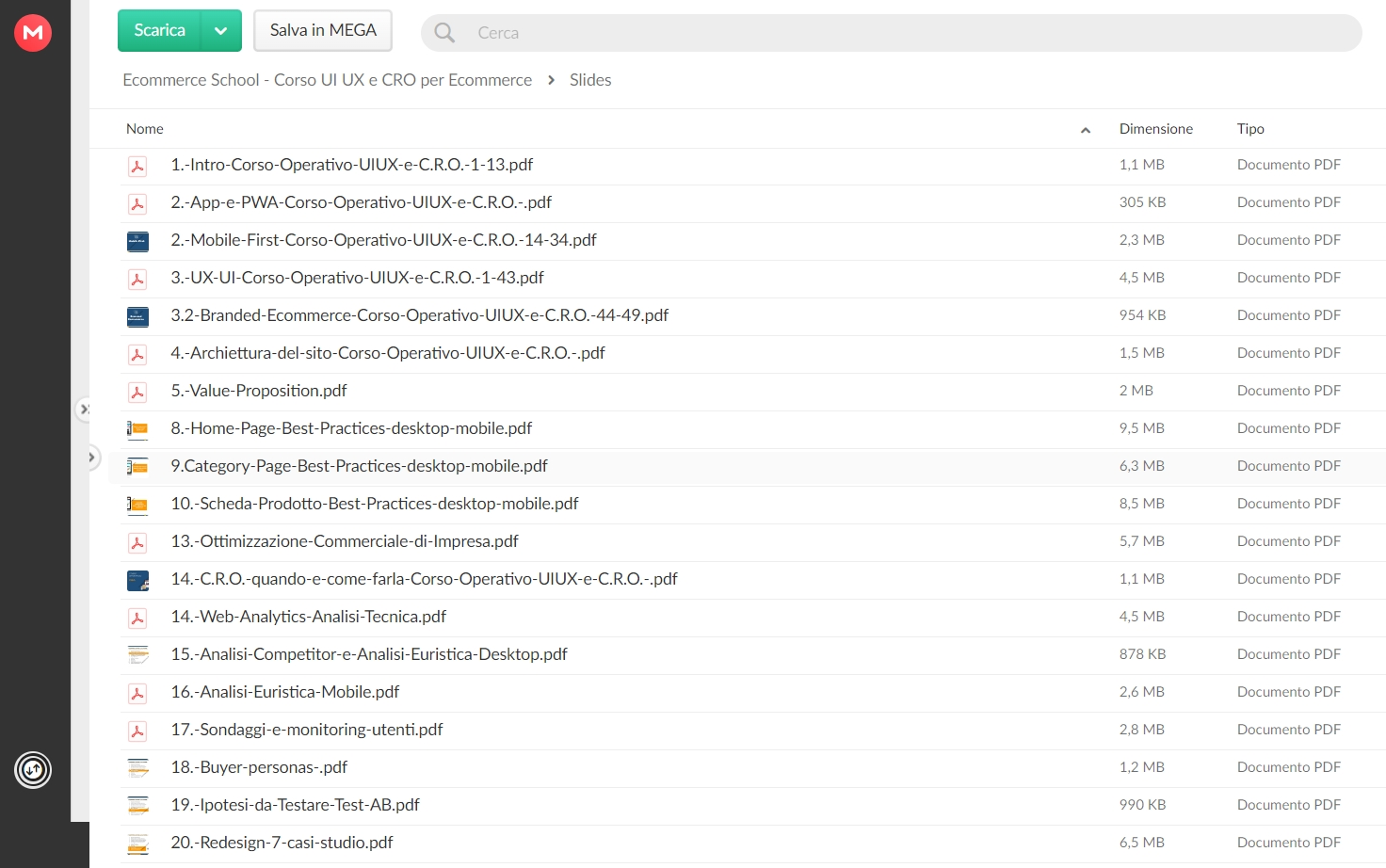
Task: Click thumbnail icon of 14.-C.R.O.-quando-e-come-farla file
Action: [137, 581]
